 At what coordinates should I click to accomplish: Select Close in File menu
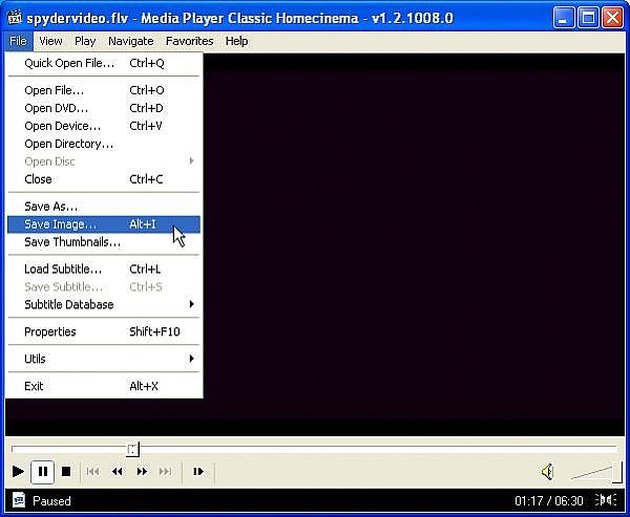104,179
